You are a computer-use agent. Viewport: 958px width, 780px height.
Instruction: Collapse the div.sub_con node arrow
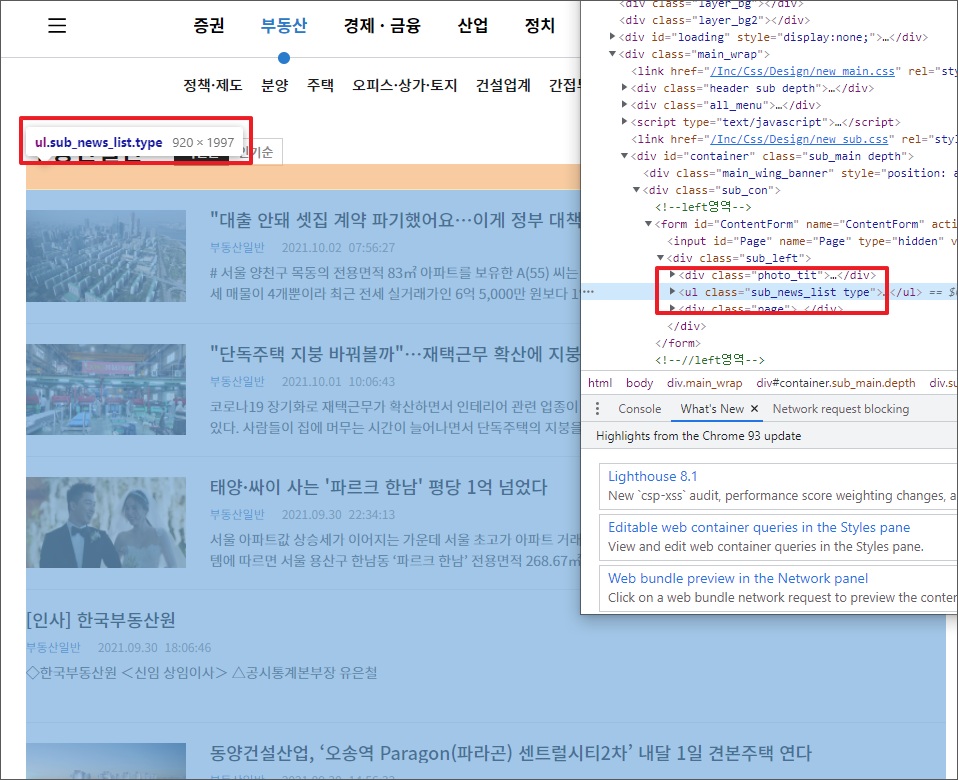pyautogui.click(x=637, y=190)
